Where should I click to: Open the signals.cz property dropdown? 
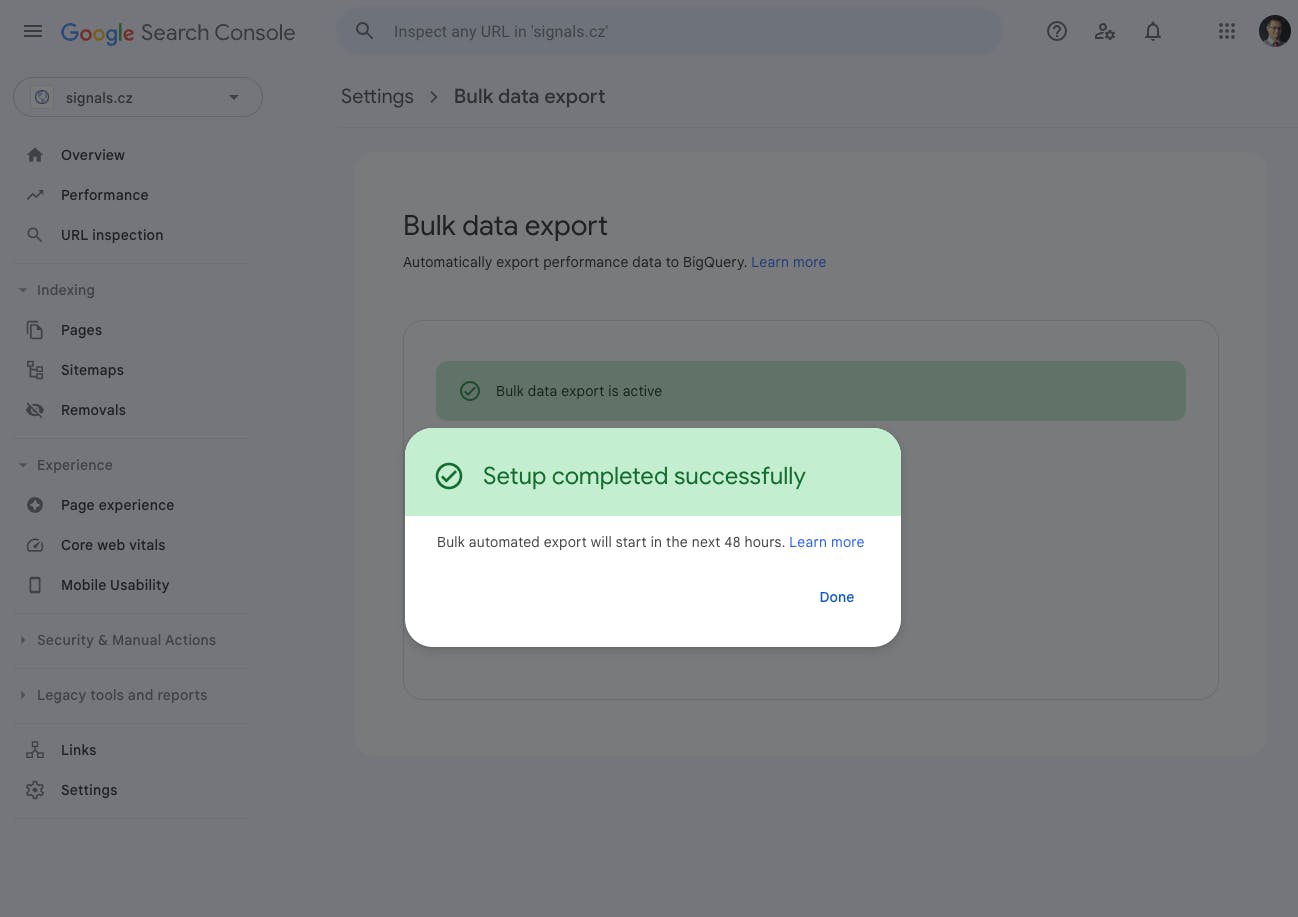138,98
